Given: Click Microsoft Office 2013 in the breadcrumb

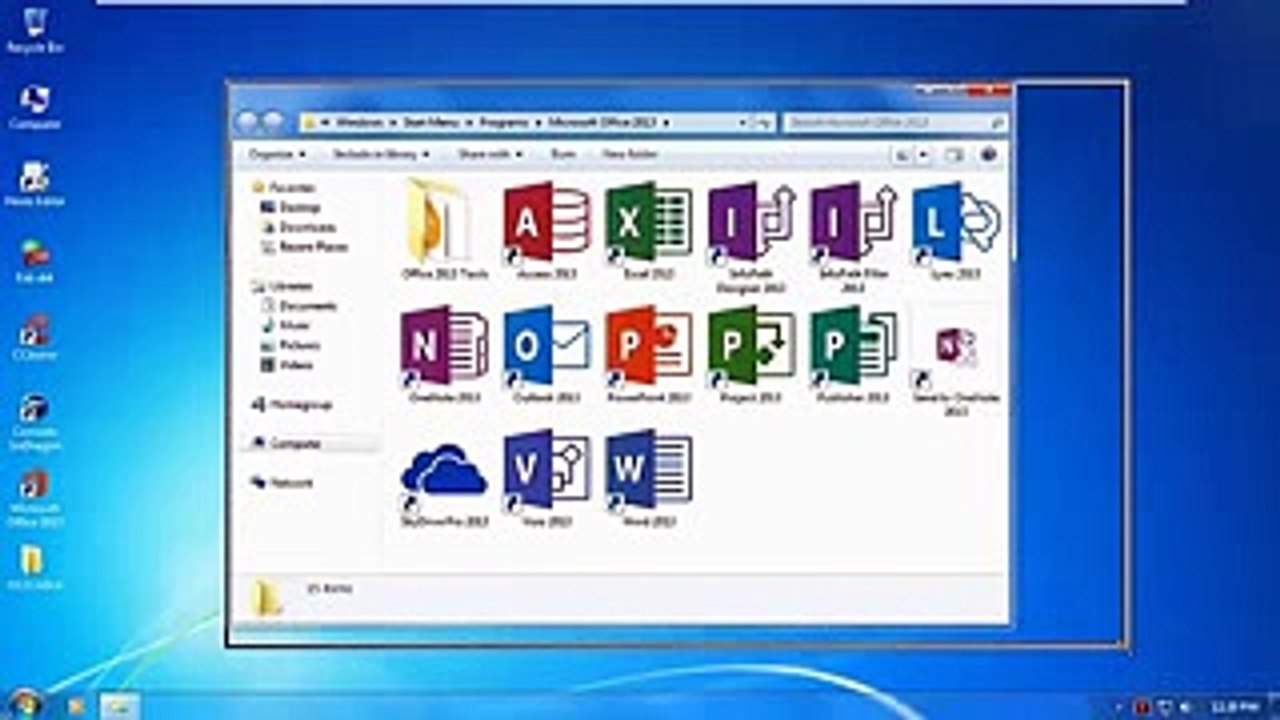Looking at the screenshot, I should click(602, 122).
